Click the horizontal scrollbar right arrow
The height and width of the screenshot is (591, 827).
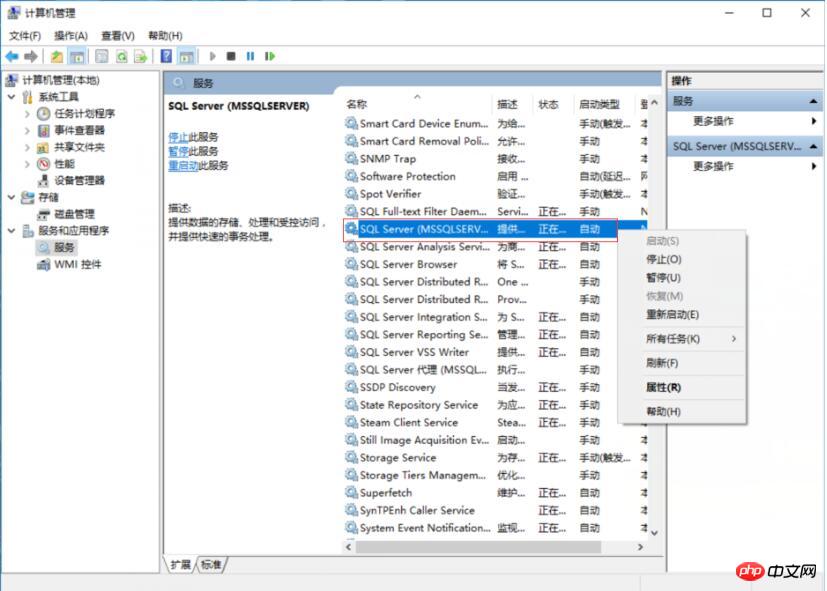pos(640,547)
